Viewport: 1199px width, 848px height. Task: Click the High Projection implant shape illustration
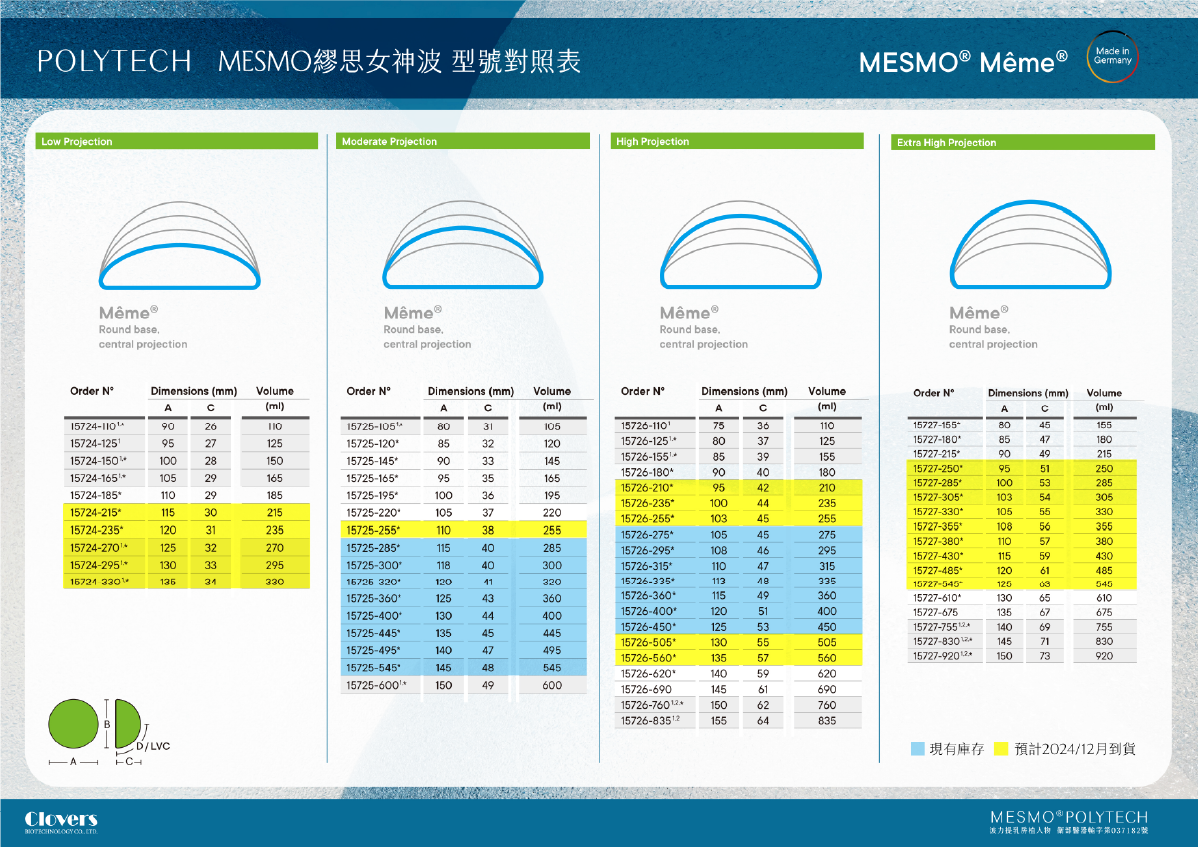740,245
